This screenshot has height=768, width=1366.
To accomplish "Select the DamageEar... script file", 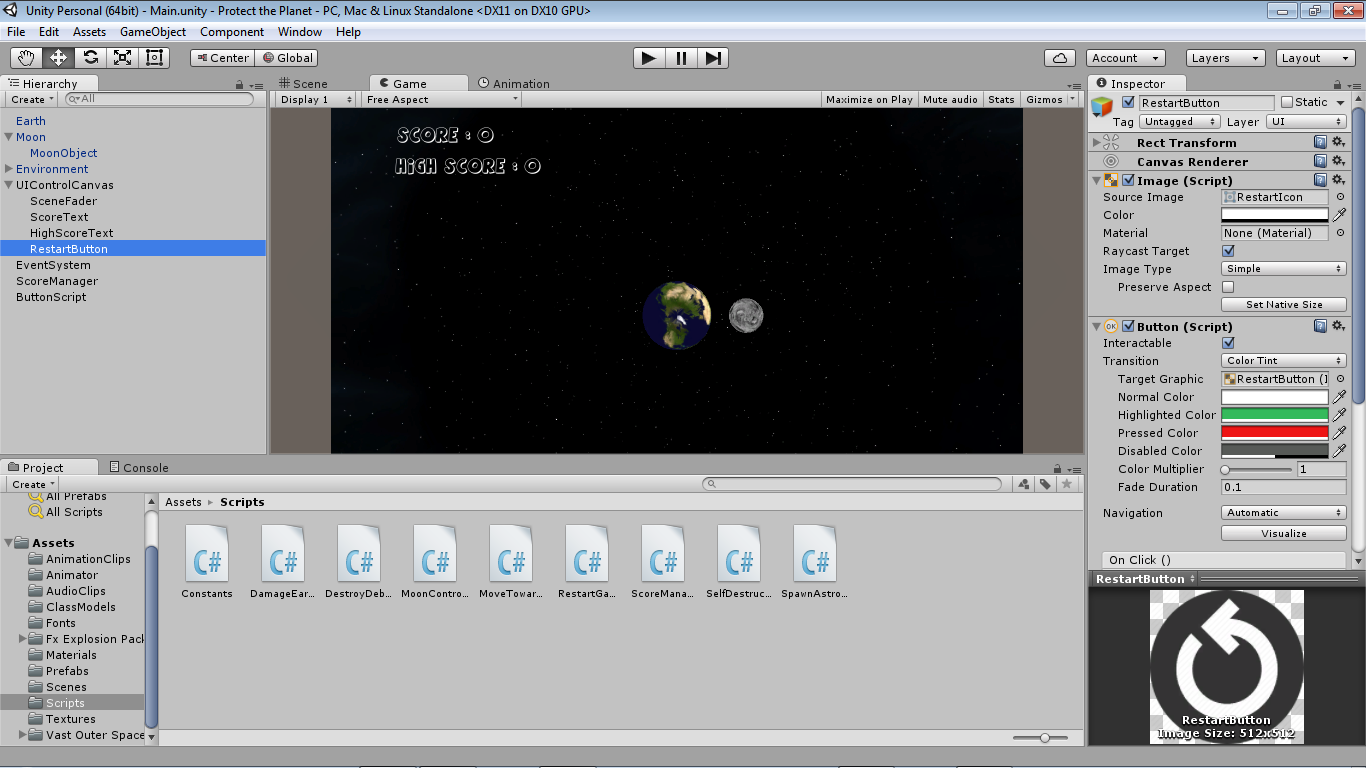I will (283, 552).
